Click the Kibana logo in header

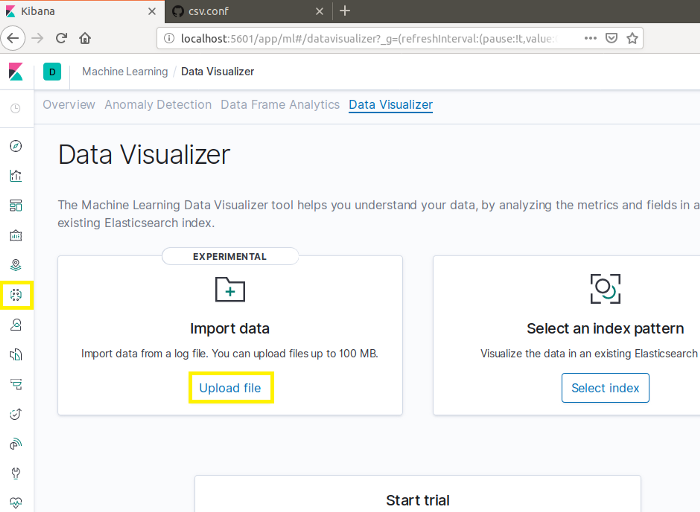[16, 71]
